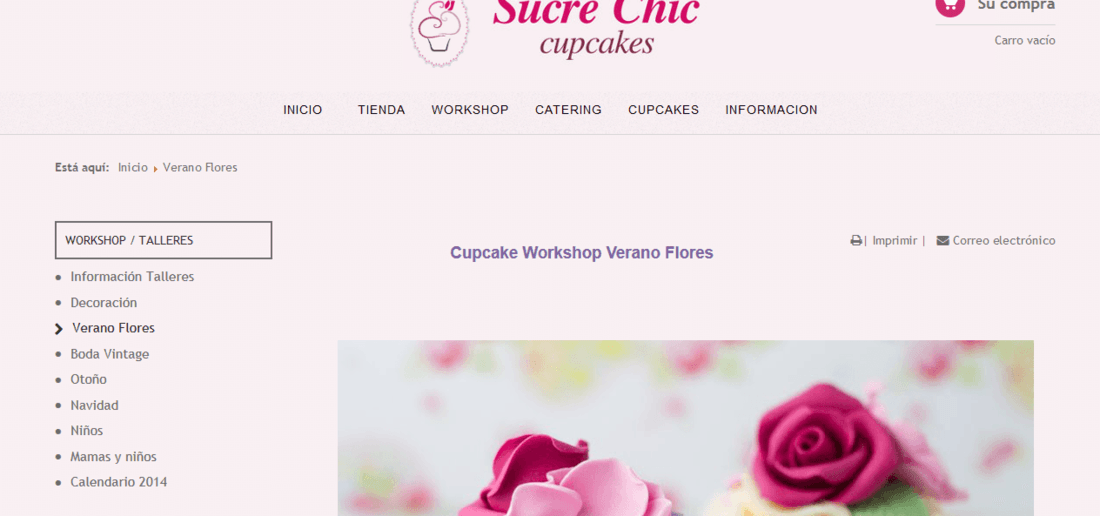The image size is (1100, 516).
Task: Click the pink rose cupcake photo
Action: (685, 428)
